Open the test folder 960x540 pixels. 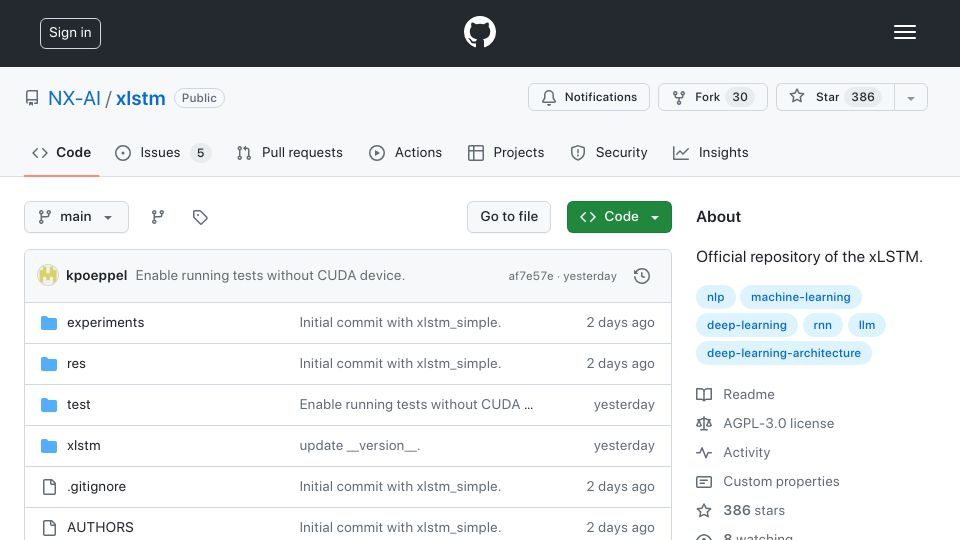pos(78,405)
